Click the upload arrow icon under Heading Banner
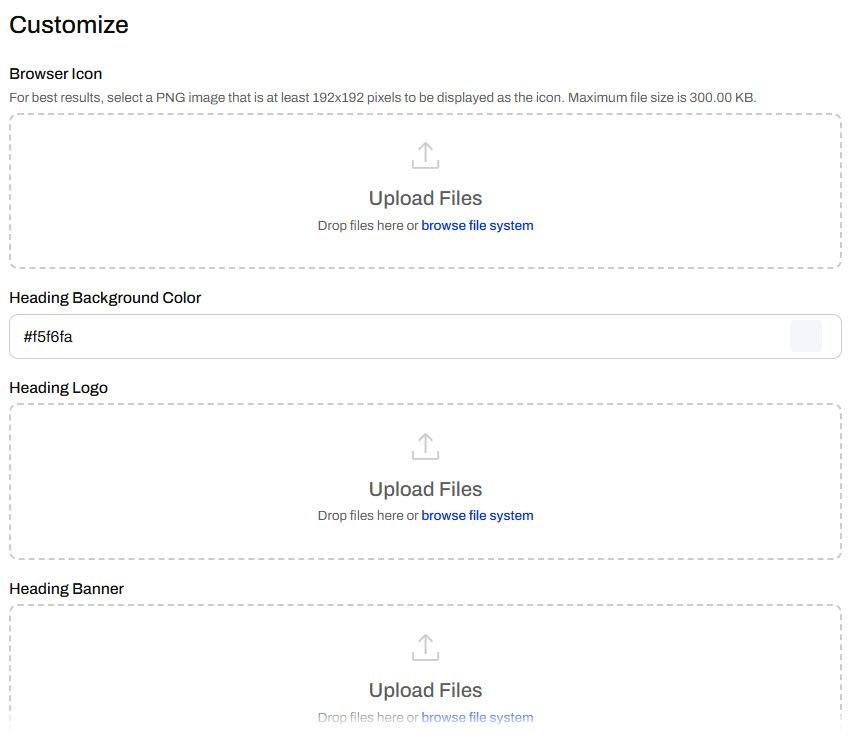Viewport: 855px width, 738px height. (425, 648)
